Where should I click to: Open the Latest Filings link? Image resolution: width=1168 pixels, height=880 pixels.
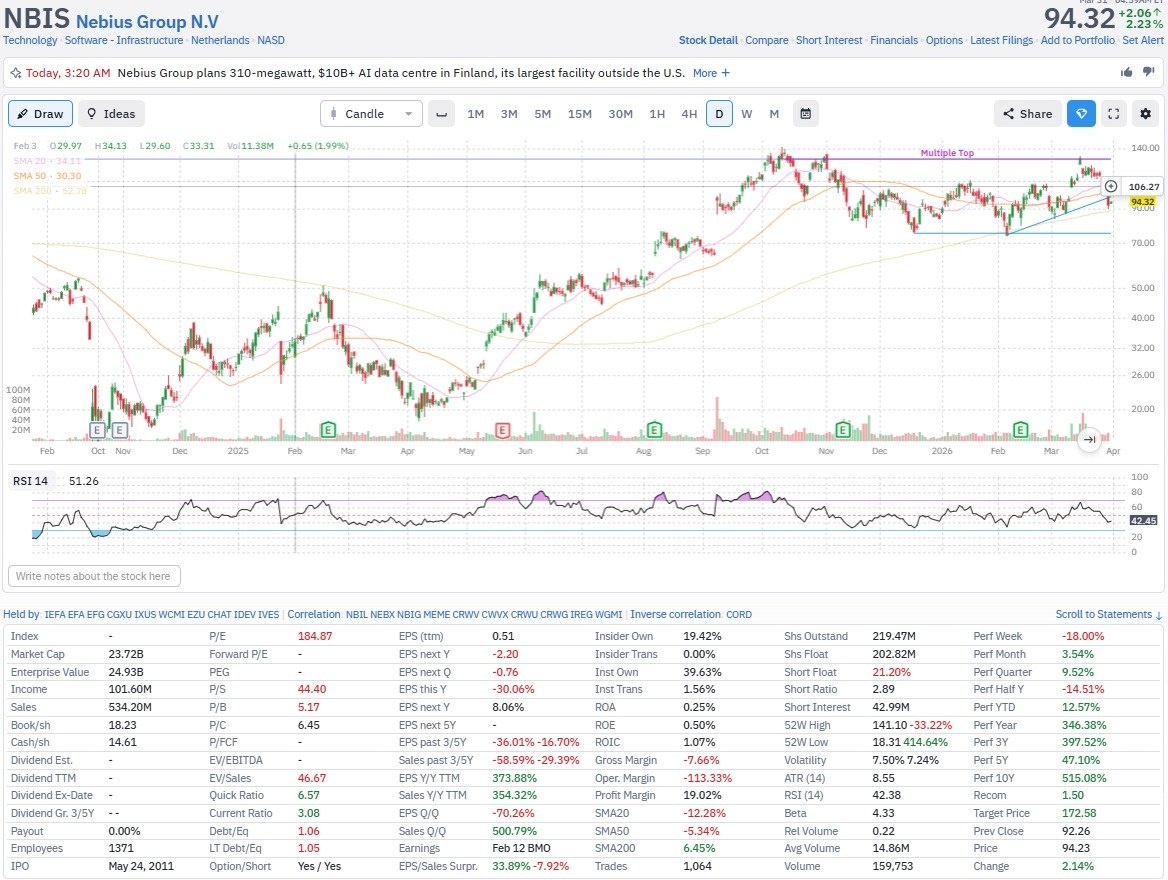1001,40
